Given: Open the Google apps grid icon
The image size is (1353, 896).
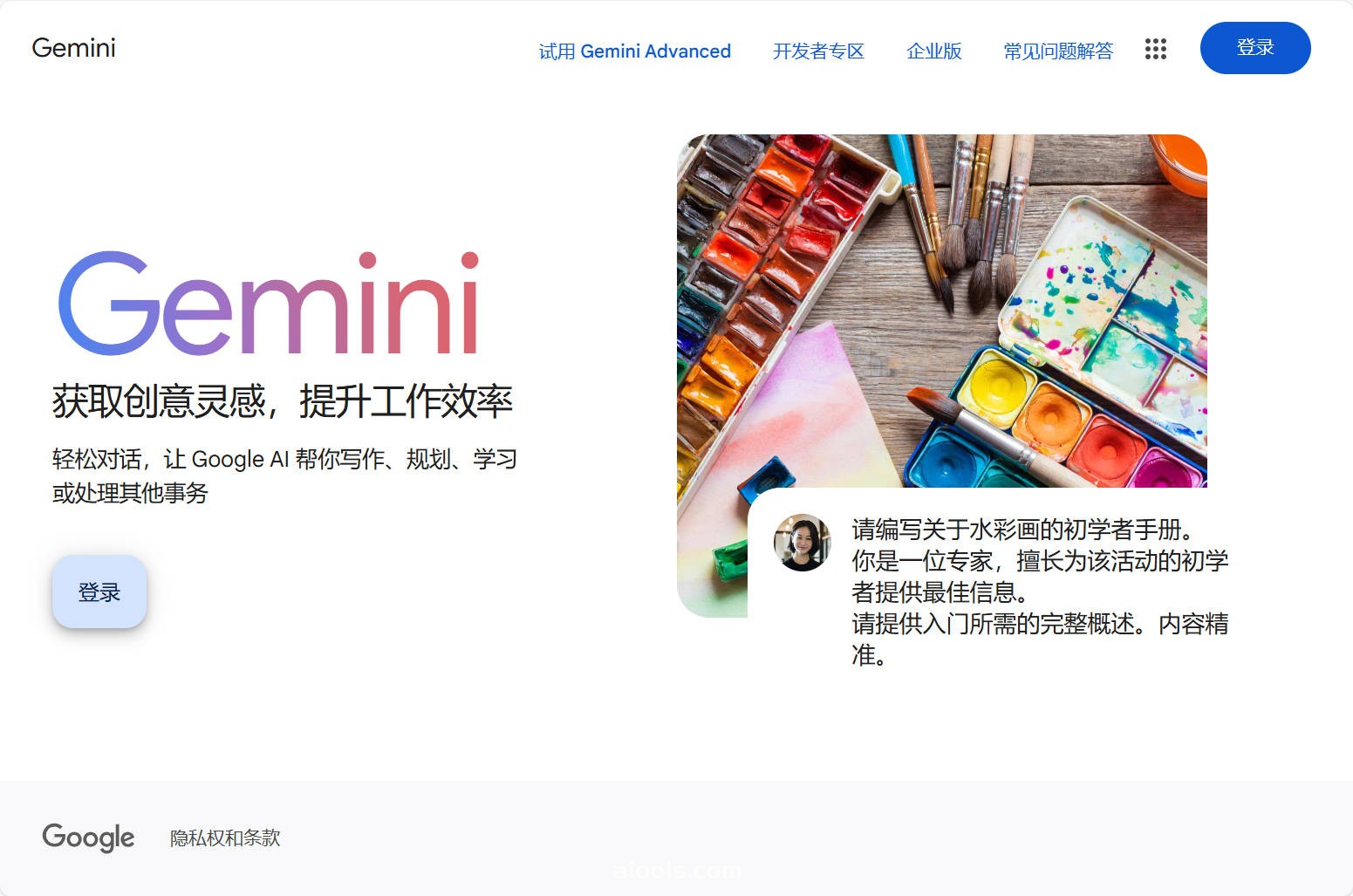Looking at the screenshot, I should click(x=1155, y=49).
